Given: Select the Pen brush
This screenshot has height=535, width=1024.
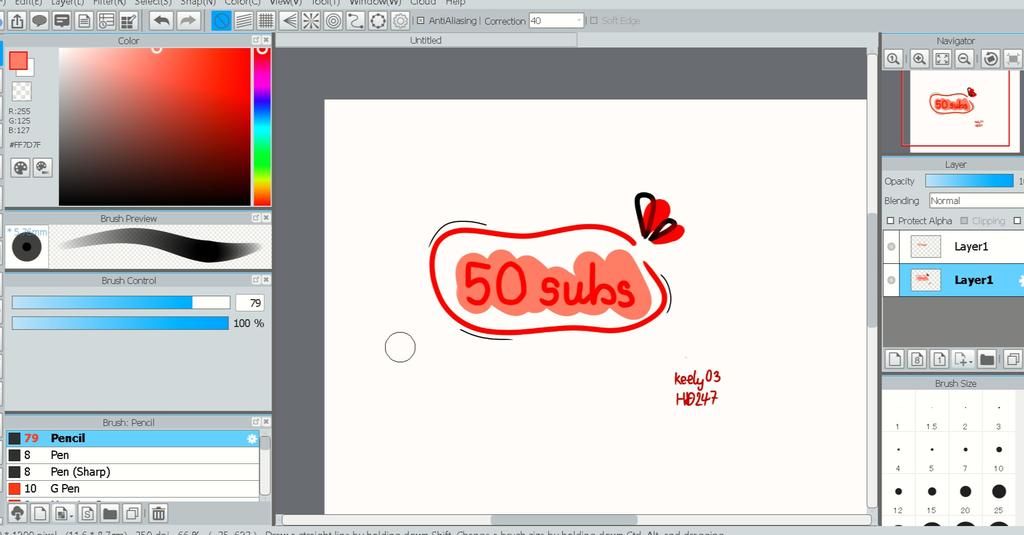Looking at the screenshot, I should (133, 455).
